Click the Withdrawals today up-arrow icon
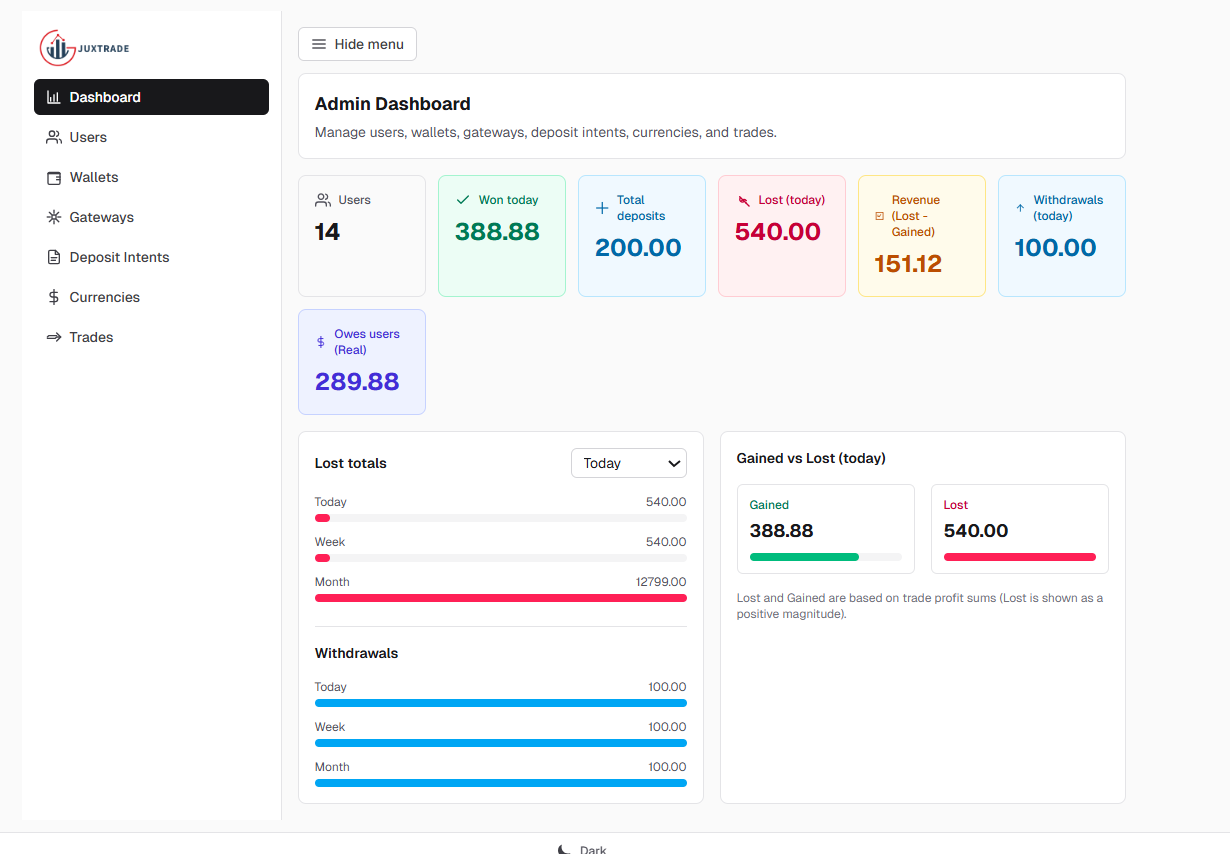The width and height of the screenshot is (1230, 854). pyautogui.click(x=1020, y=208)
